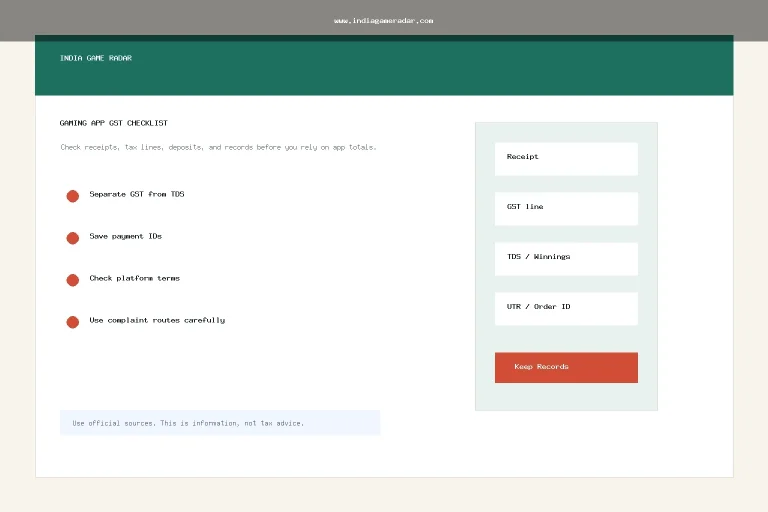Image resolution: width=768 pixels, height=512 pixels.
Task: Click the Save payment IDs text
Action: (125, 236)
